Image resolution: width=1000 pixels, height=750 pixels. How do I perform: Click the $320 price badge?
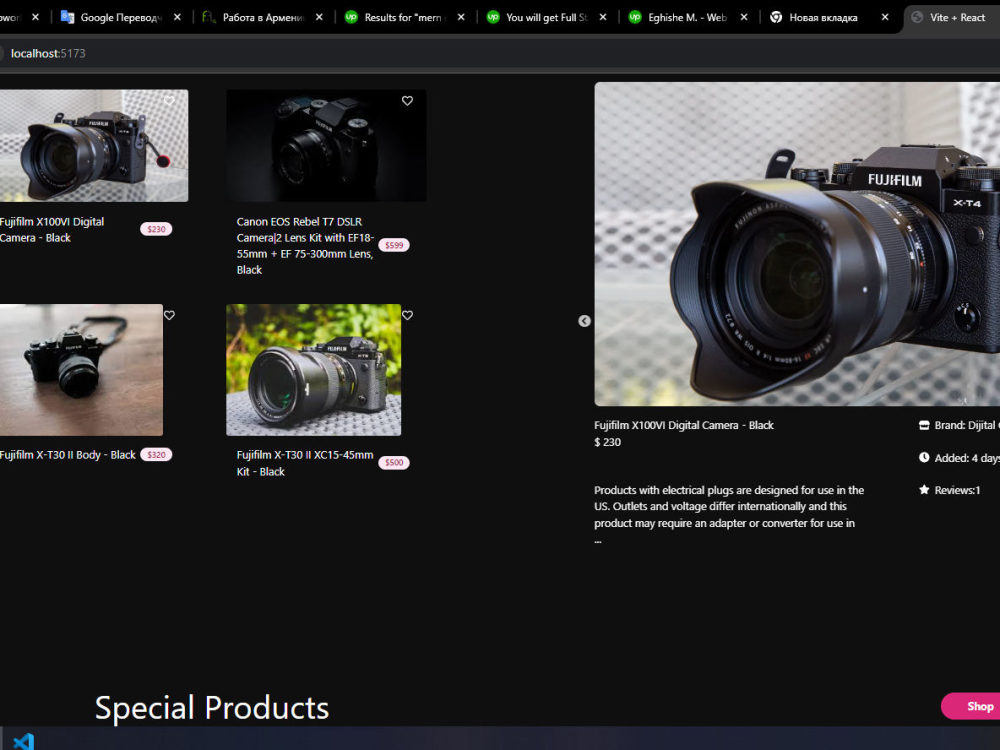coord(156,455)
